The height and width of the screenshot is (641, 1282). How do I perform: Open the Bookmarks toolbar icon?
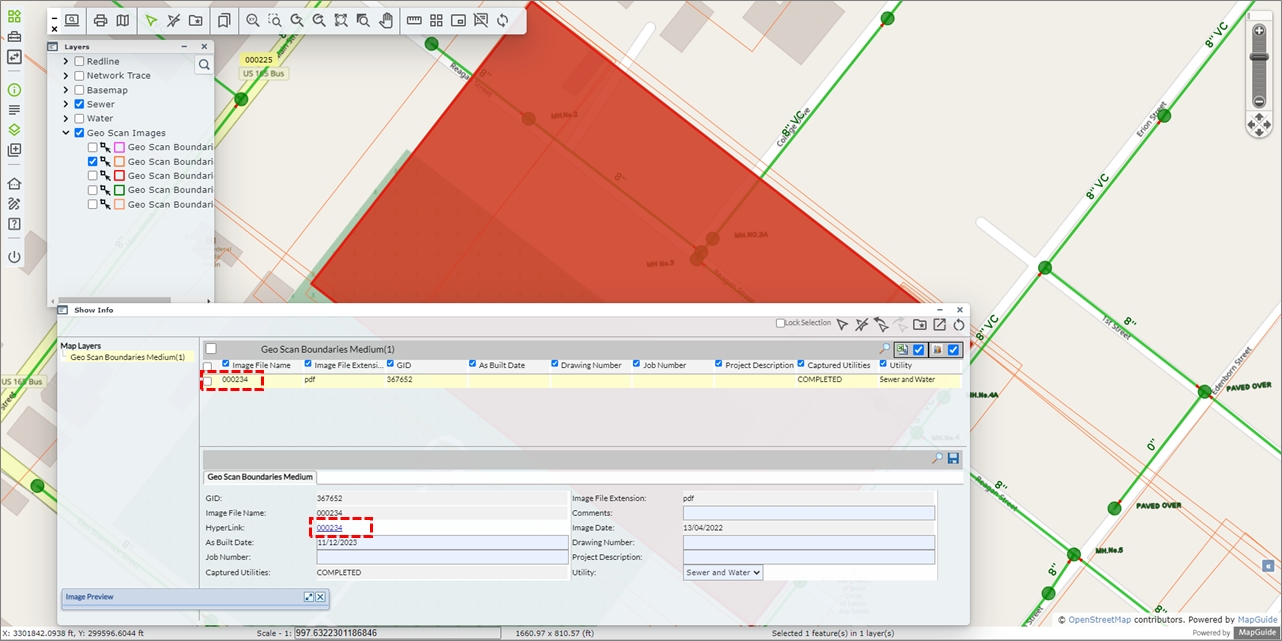pyautogui.click(x=224, y=20)
